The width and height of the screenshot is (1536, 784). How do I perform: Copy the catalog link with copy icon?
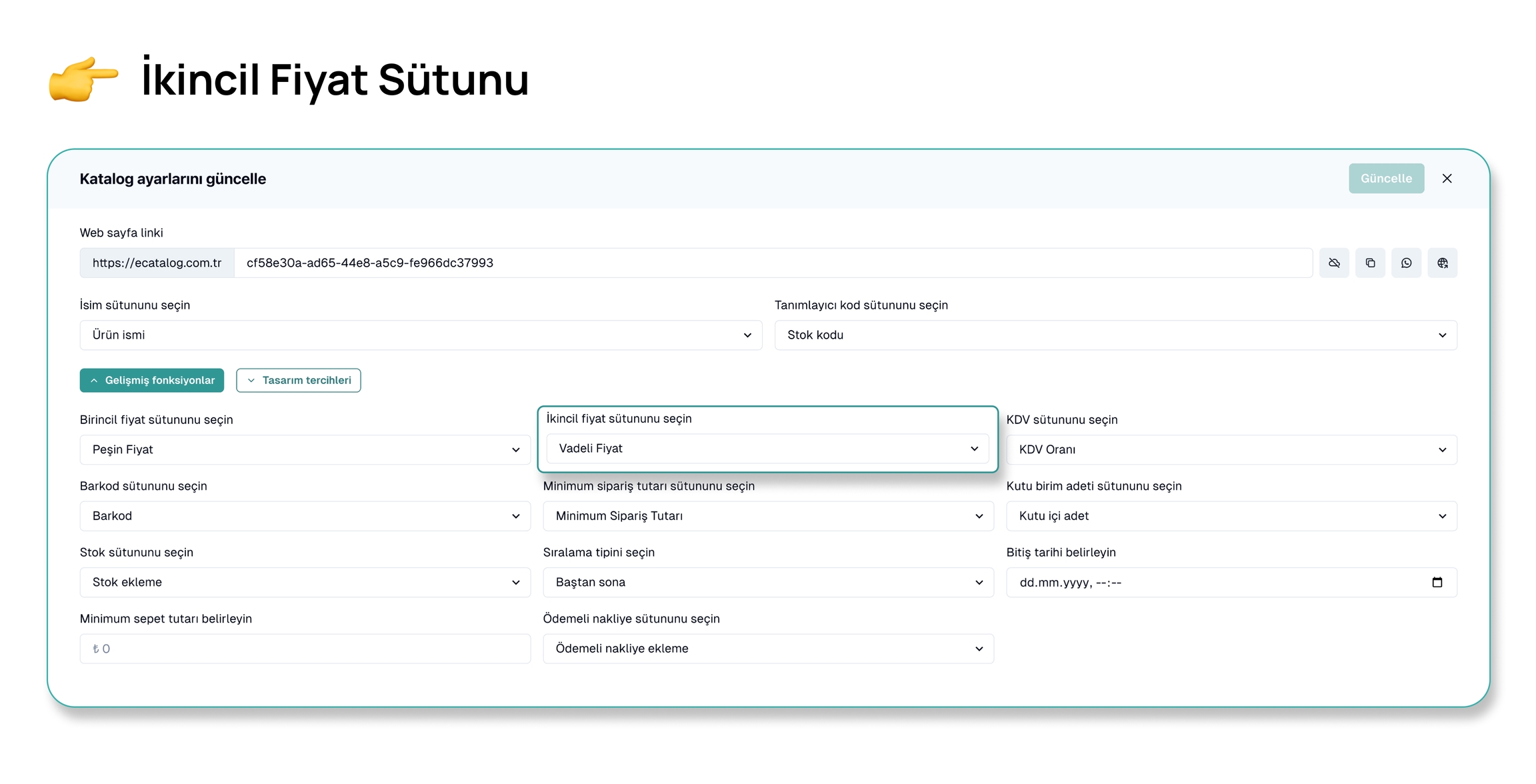(1370, 263)
